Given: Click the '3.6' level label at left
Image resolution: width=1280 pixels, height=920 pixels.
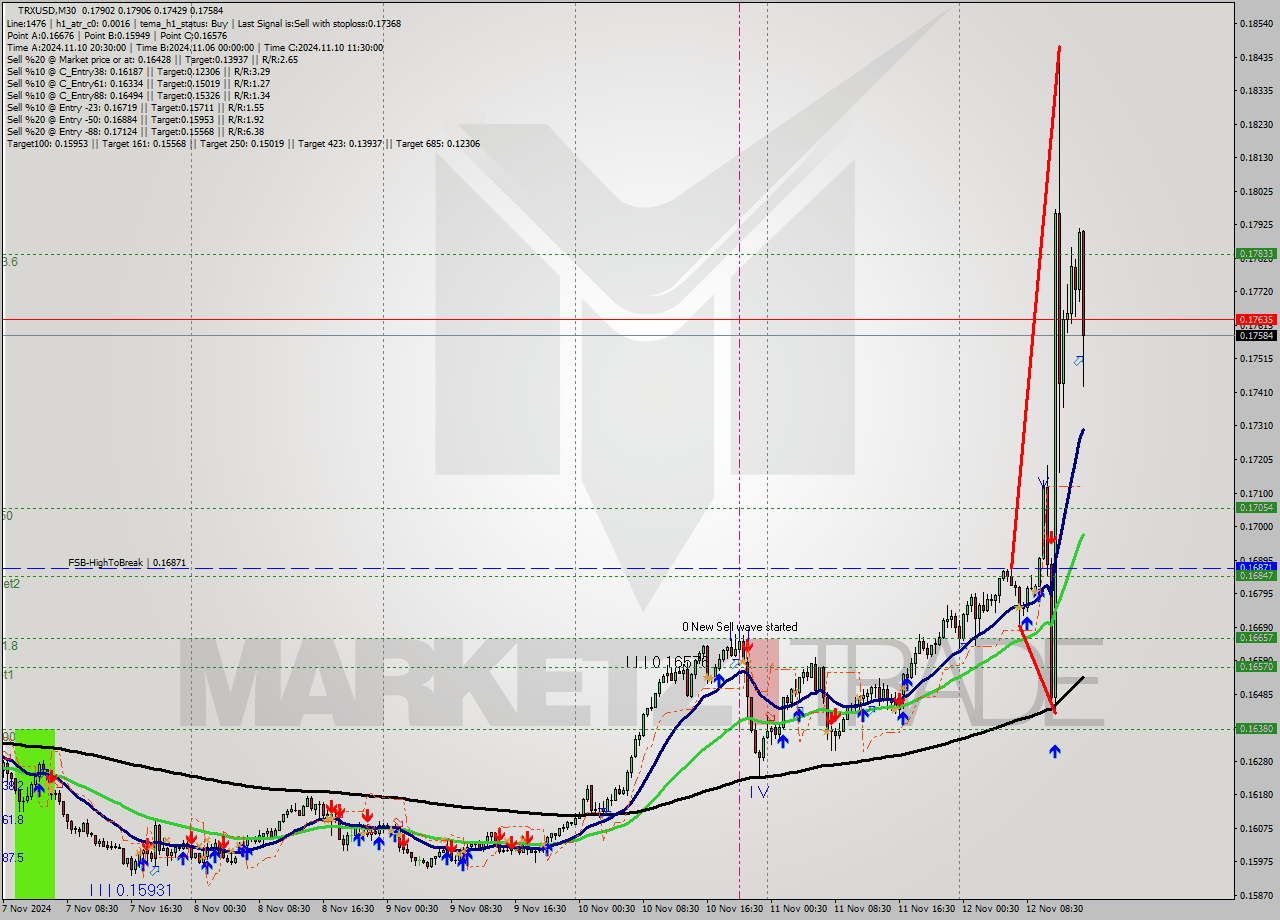Looking at the screenshot, I should (x=10, y=262).
